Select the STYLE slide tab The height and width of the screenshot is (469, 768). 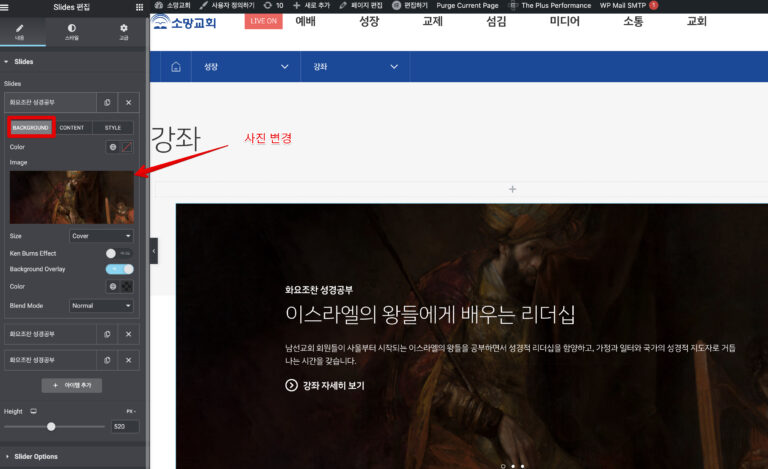113,127
